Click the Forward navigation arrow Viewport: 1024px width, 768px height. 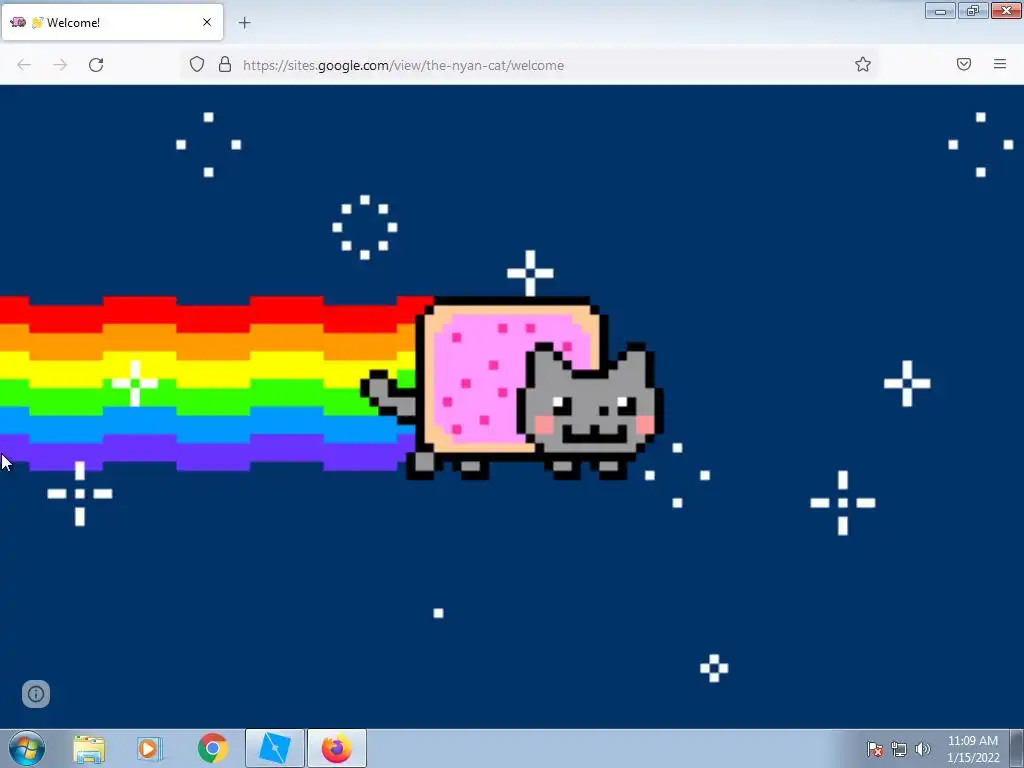tap(60, 65)
